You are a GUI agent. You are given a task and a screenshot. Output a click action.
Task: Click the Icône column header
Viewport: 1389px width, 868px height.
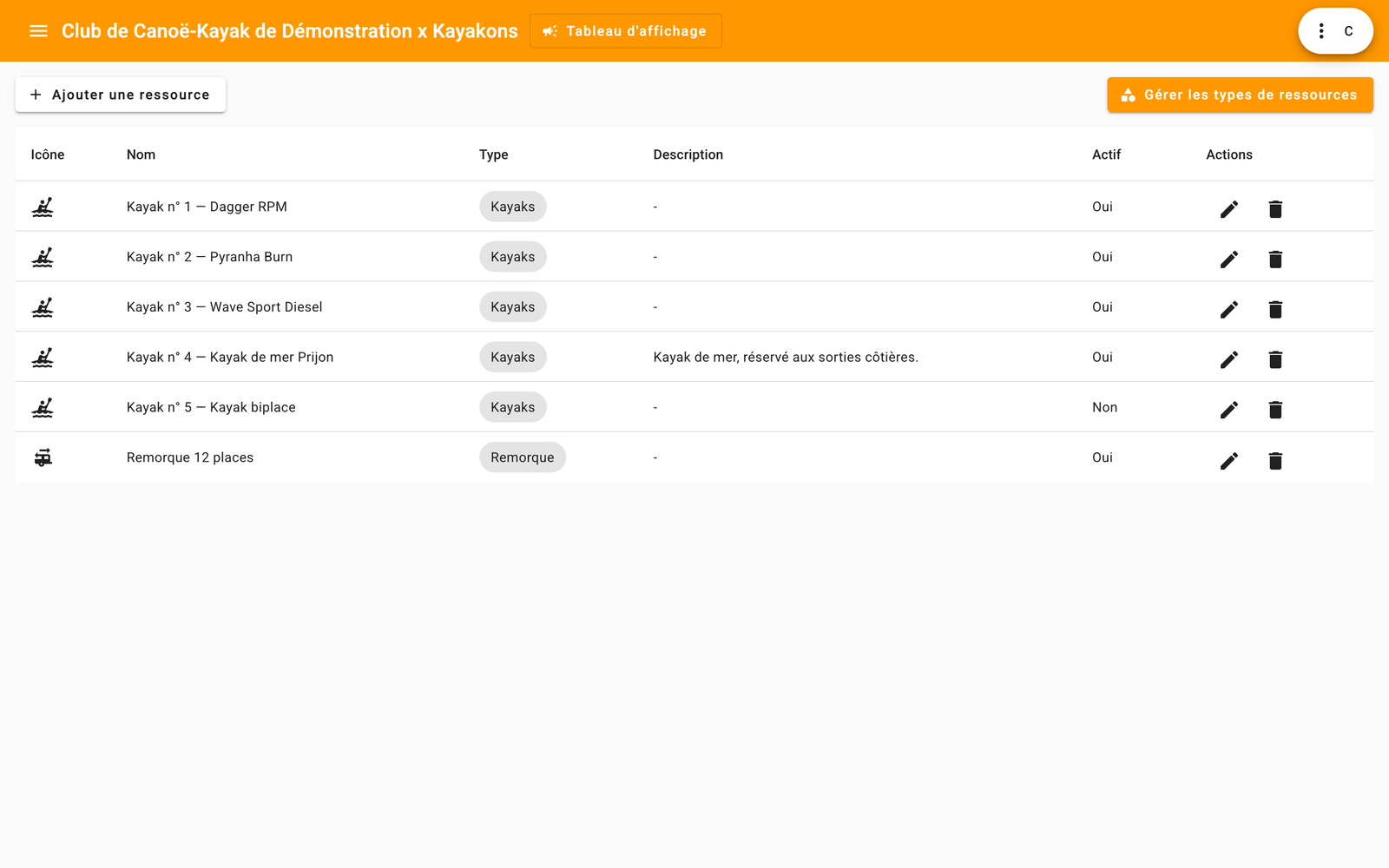coord(48,155)
